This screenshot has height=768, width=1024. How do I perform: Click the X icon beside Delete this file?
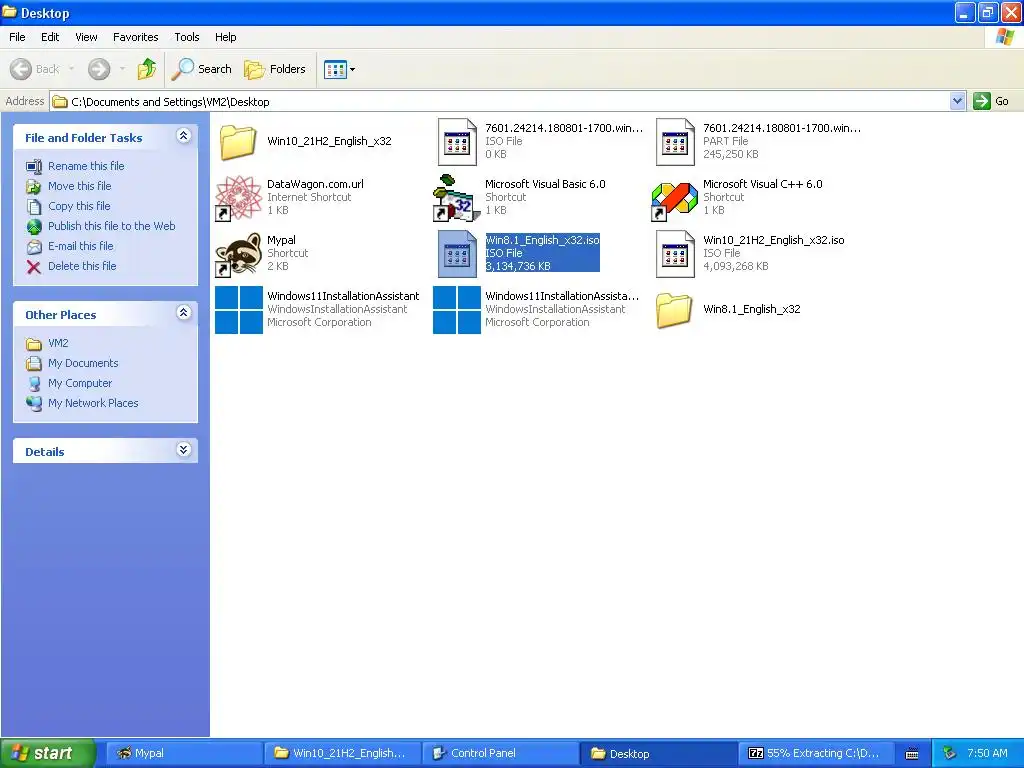point(34,266)
